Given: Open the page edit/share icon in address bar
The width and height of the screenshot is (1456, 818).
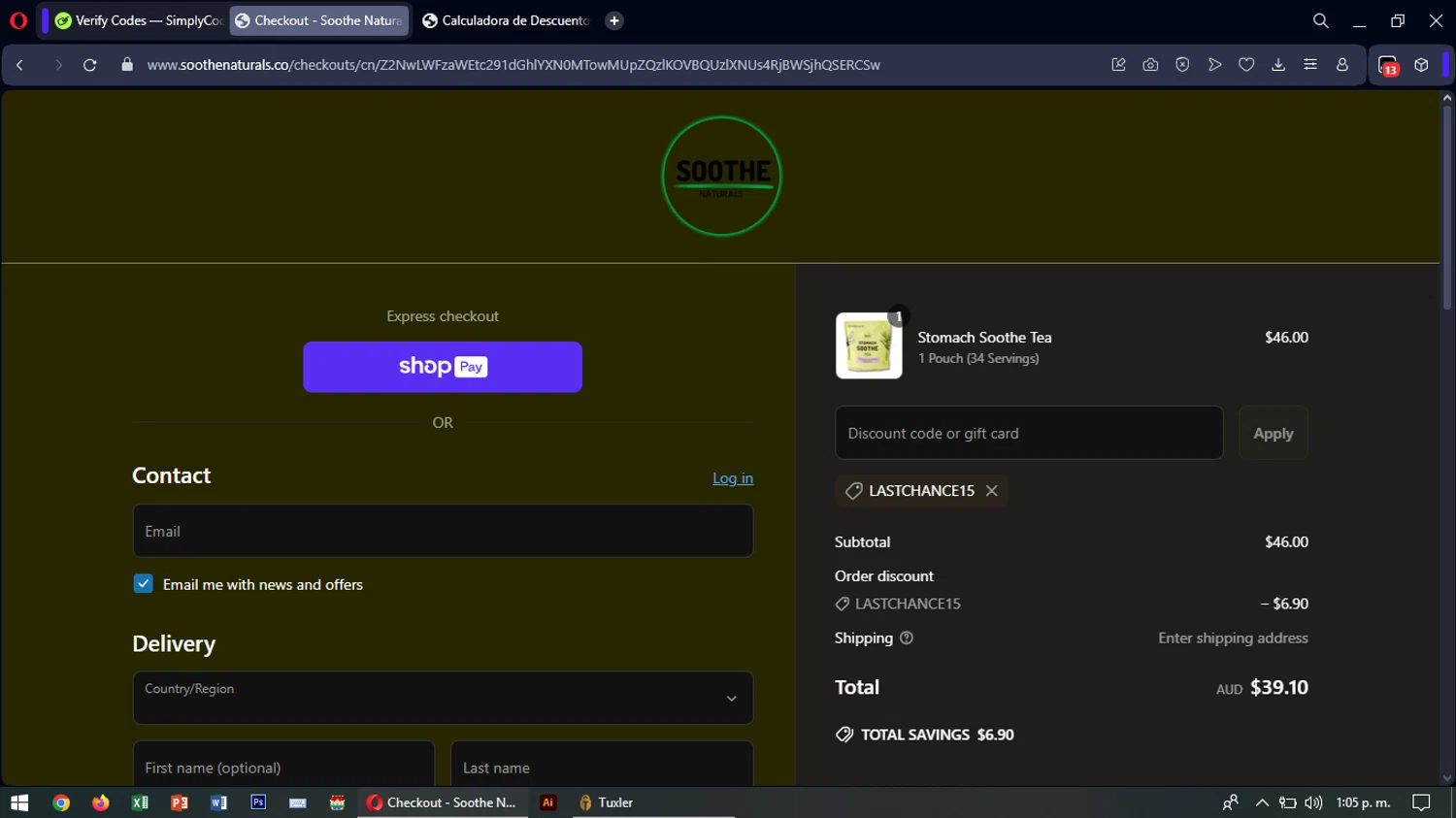Looking at the screenshot, I should pos(1118,65).
